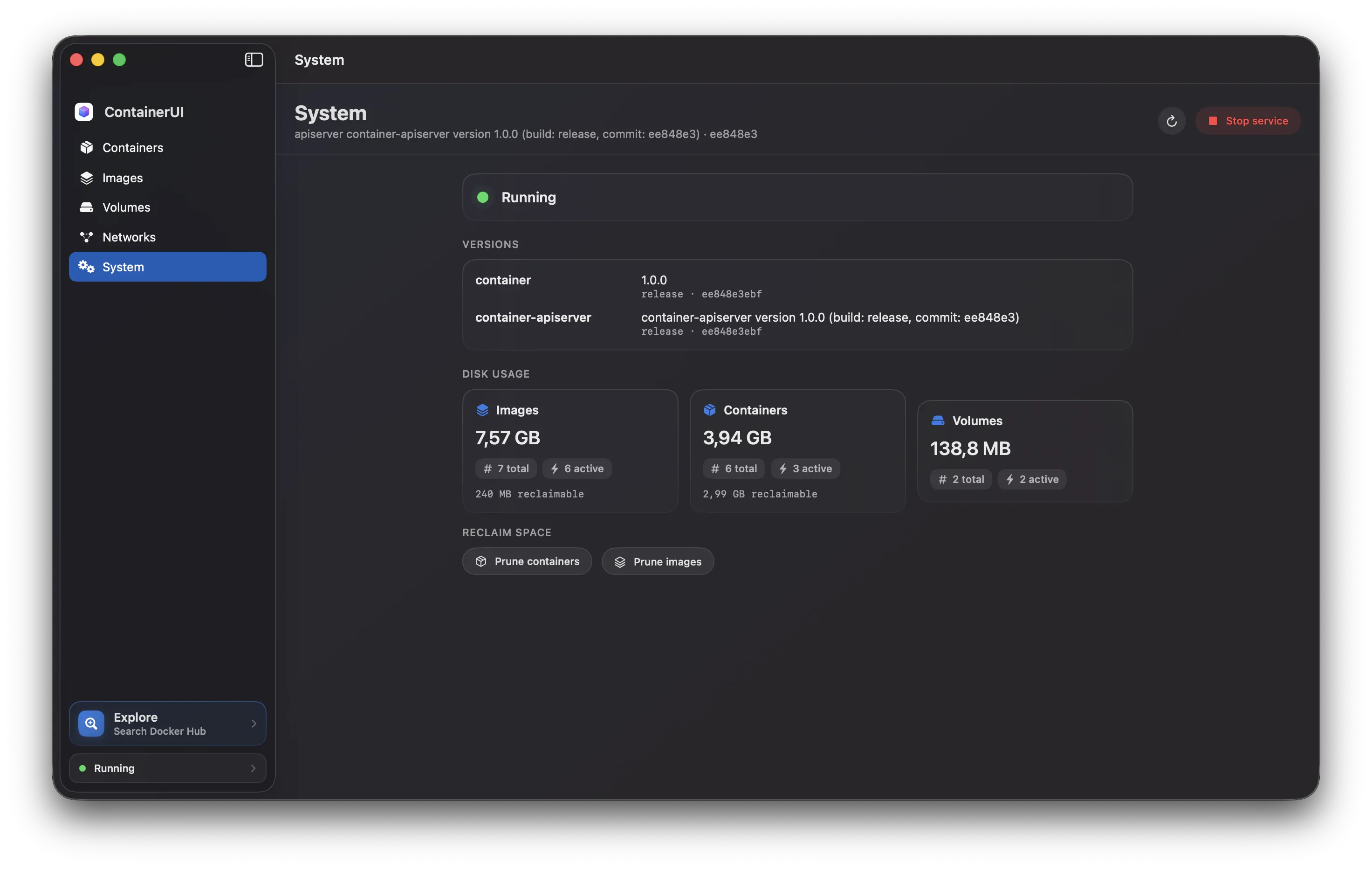Click the '2,99 GB reclaimable' text

tap(760, 494)
